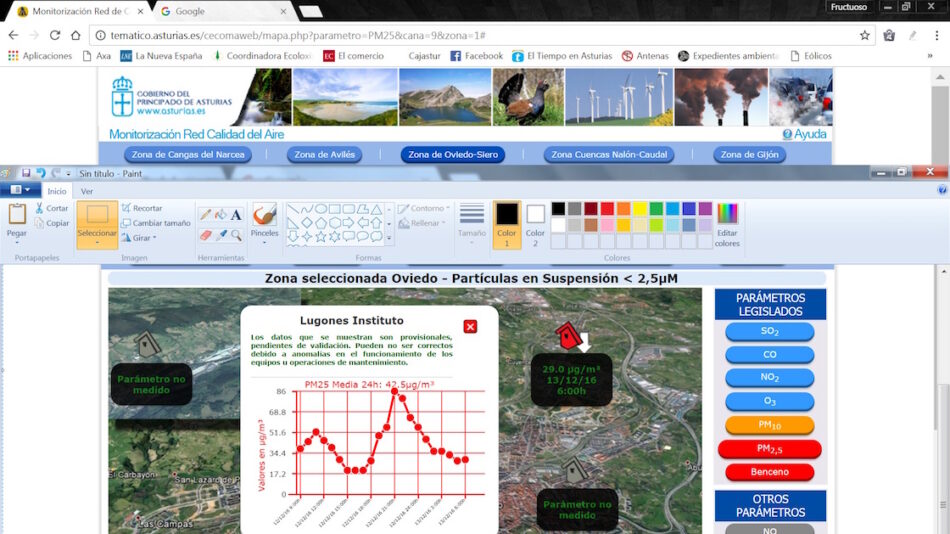Pick the Fill with color bucket tool
950x534 pixels.
point(220,214)
